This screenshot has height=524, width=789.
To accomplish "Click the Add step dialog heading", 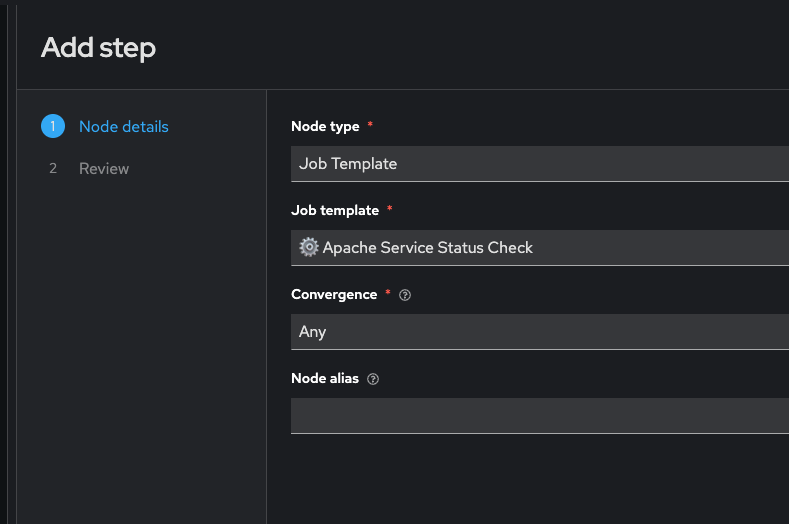I will 98,47.
